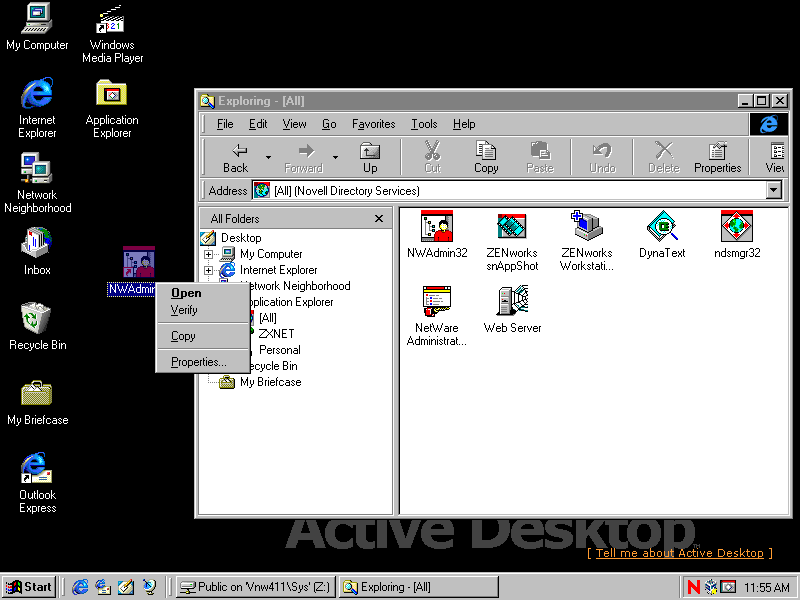Viewport: 800px width, 600px height.
Task: Select Network Neighborhood desktop icon
Action: click(37, 183)
